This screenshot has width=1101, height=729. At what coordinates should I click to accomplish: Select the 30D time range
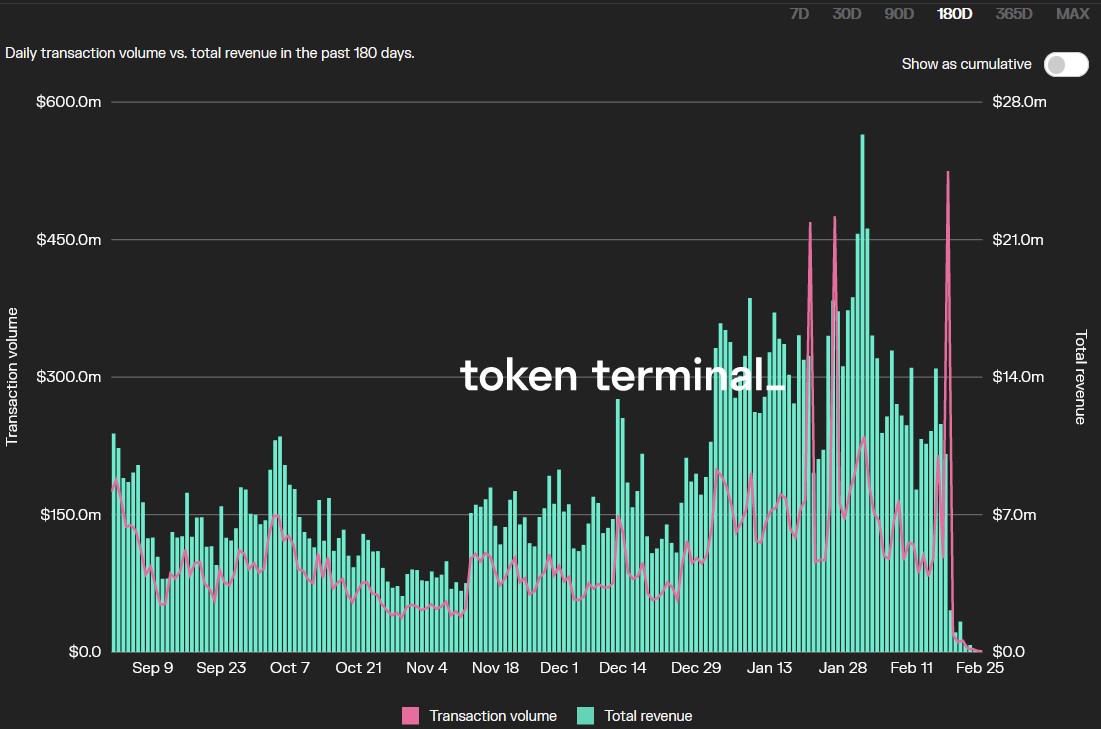(848, 13)
